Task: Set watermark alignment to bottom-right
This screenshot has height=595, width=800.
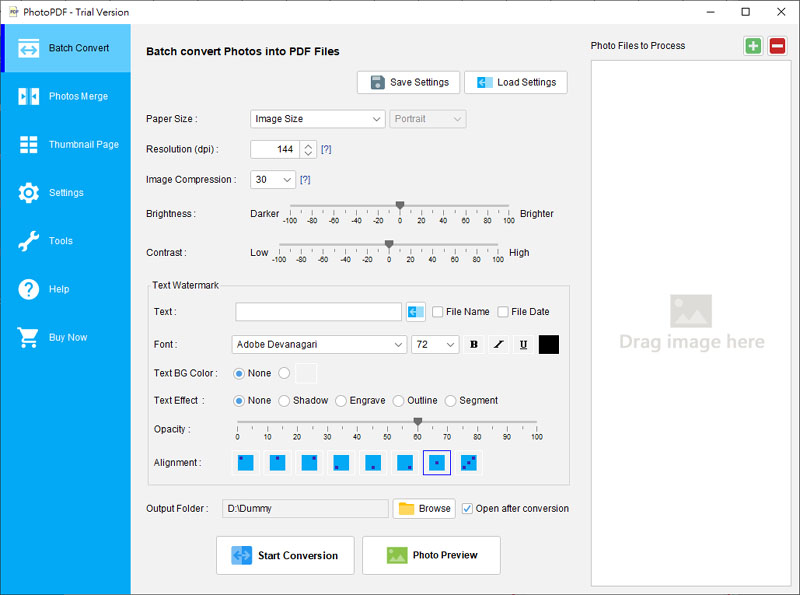Action: tap(405, 463)
